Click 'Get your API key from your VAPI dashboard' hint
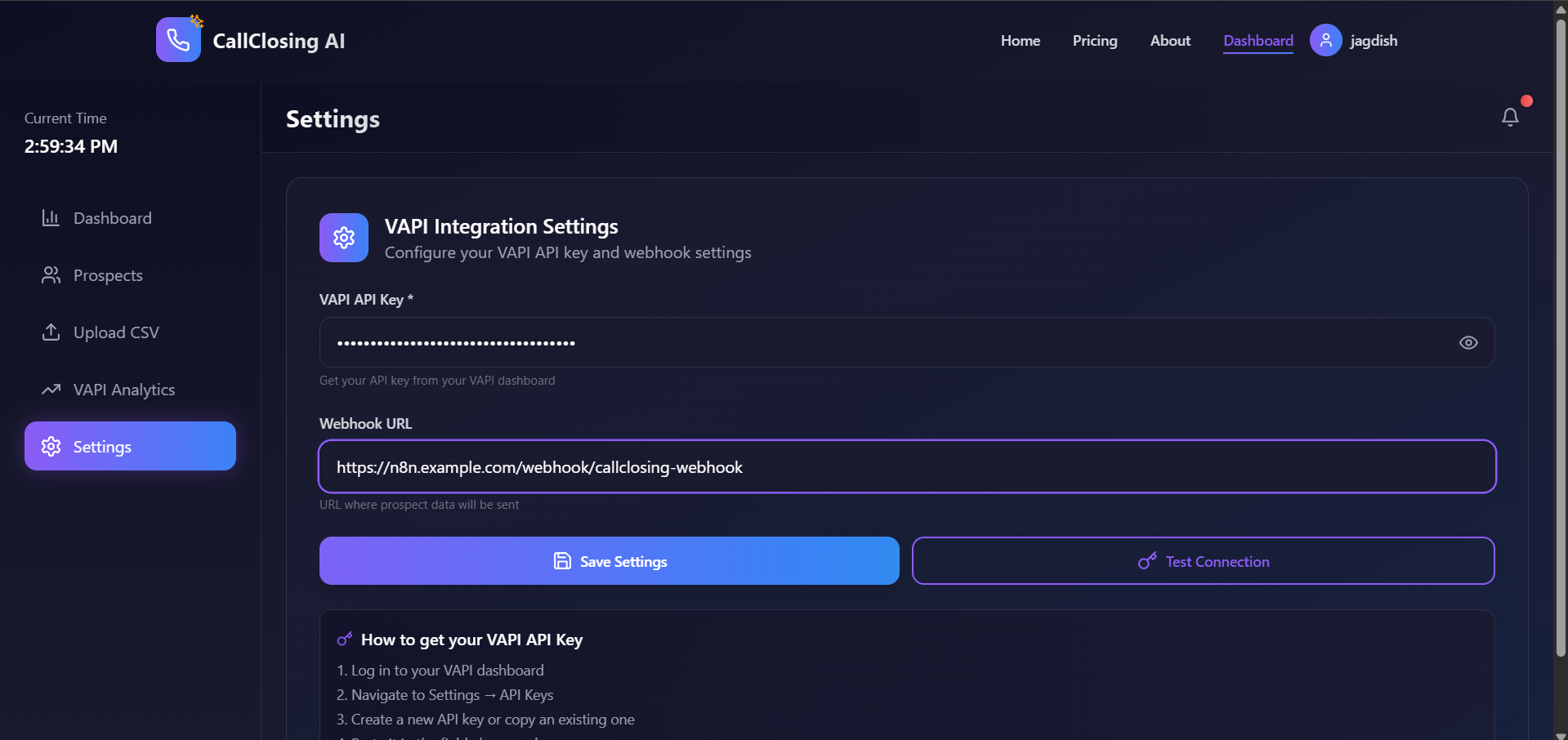This screenshot has width=1568, height=740. 437,381
